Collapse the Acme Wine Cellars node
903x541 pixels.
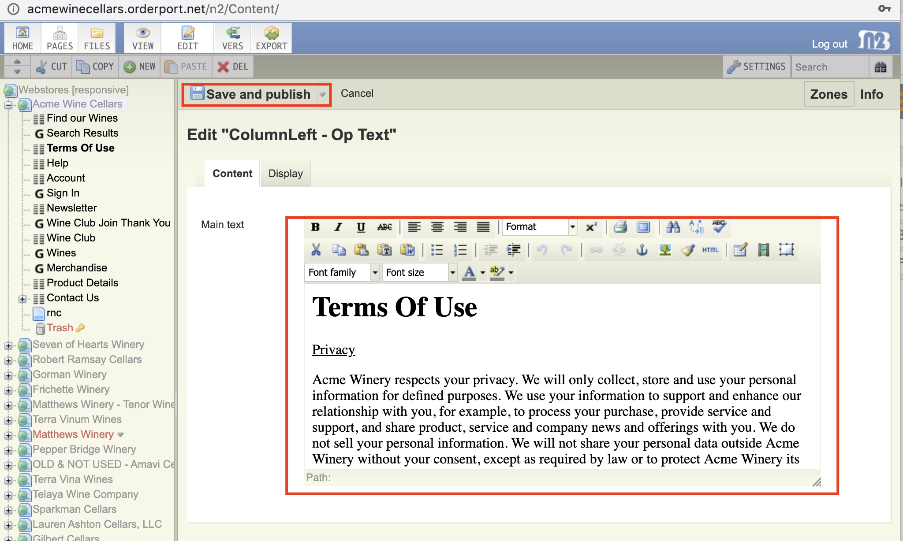(9, 105)
